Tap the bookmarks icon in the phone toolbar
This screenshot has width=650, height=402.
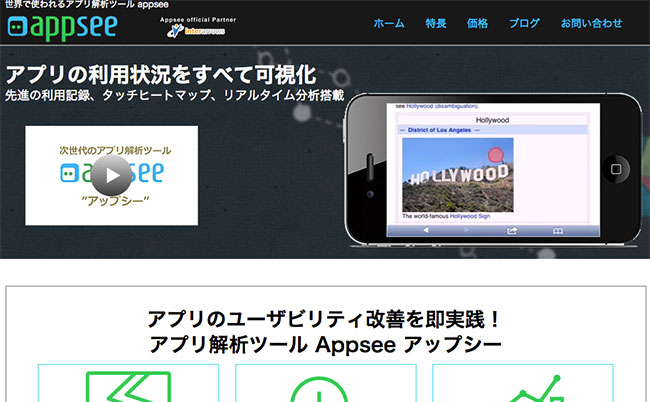(x=558, y=231)
